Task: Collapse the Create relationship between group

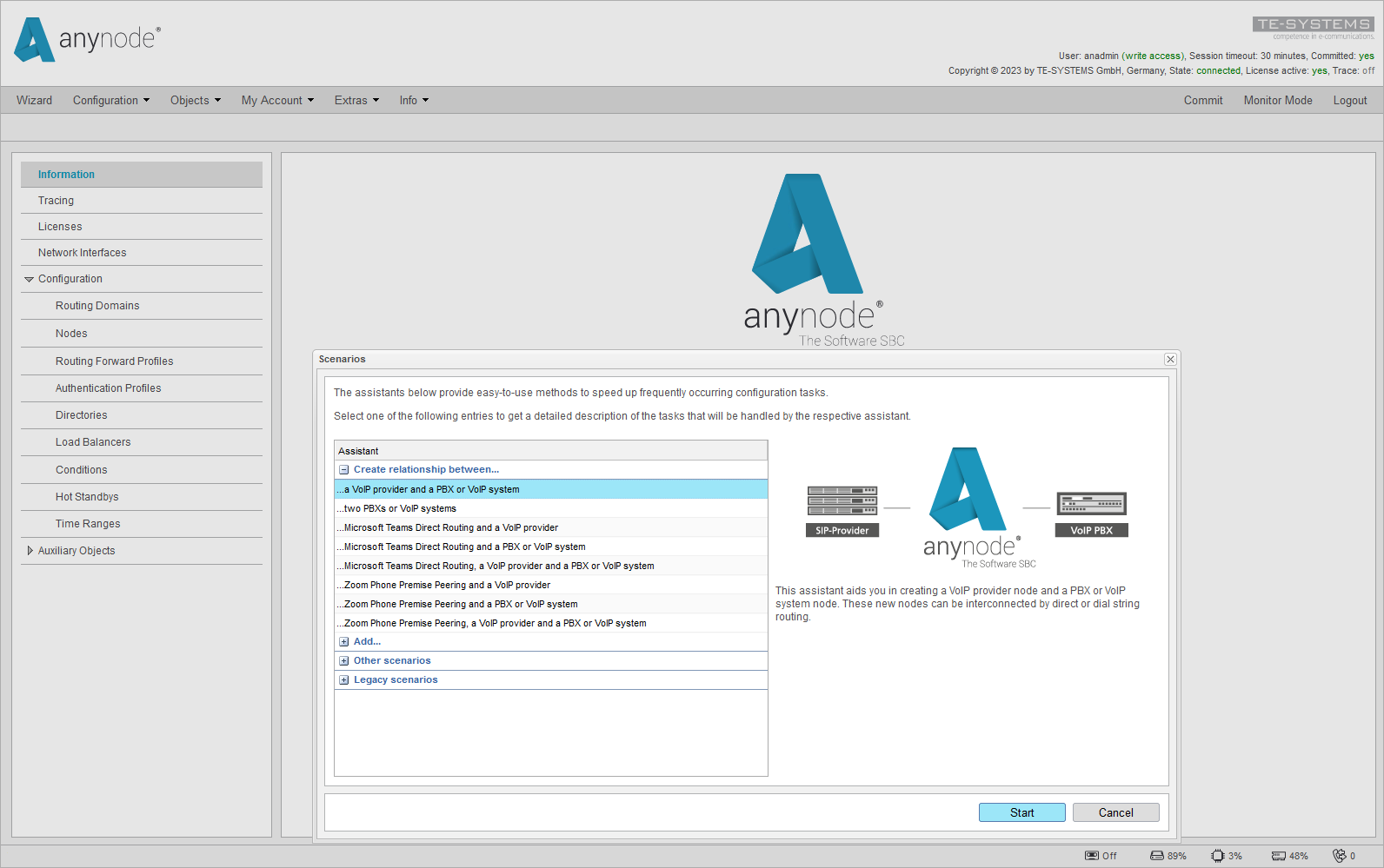Action: 344,470
